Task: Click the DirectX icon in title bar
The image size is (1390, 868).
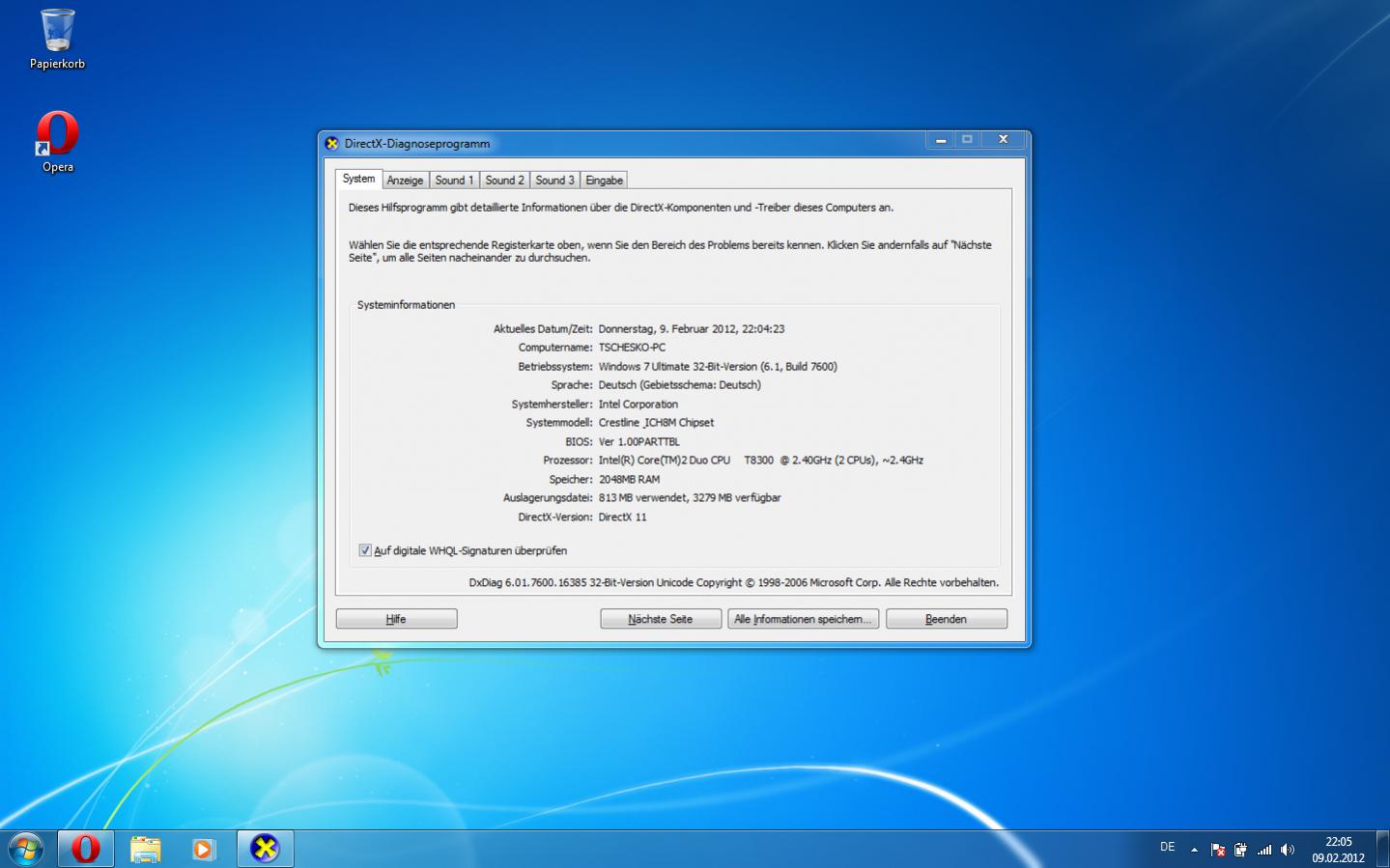Action: click(x=332, y=143)
